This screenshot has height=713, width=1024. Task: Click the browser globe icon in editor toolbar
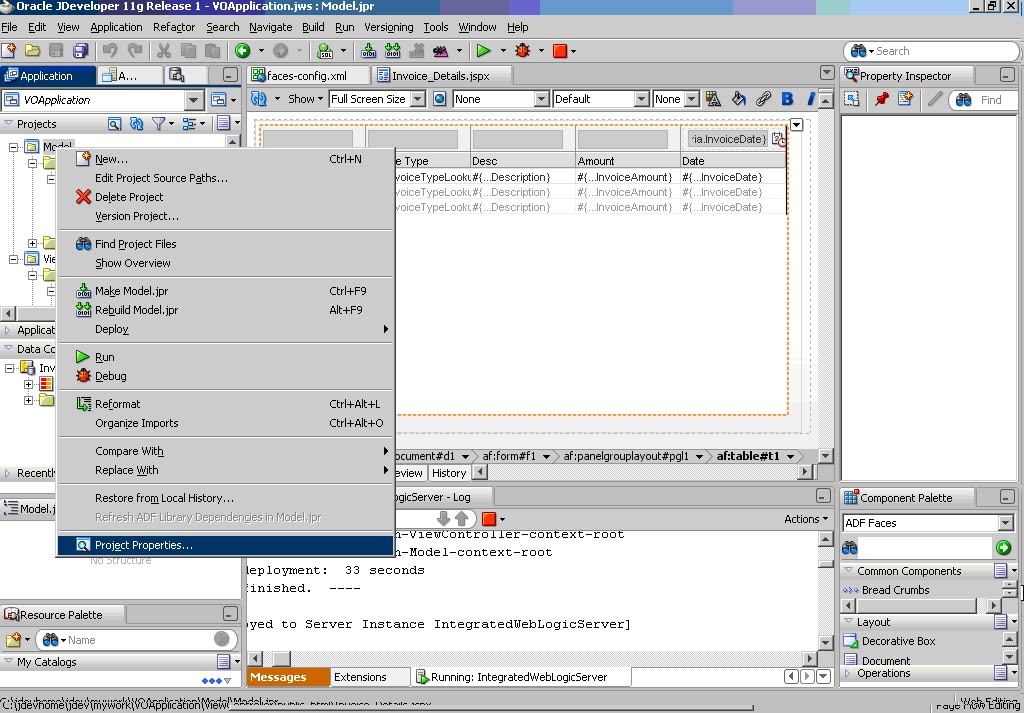[x=440, y=99]
